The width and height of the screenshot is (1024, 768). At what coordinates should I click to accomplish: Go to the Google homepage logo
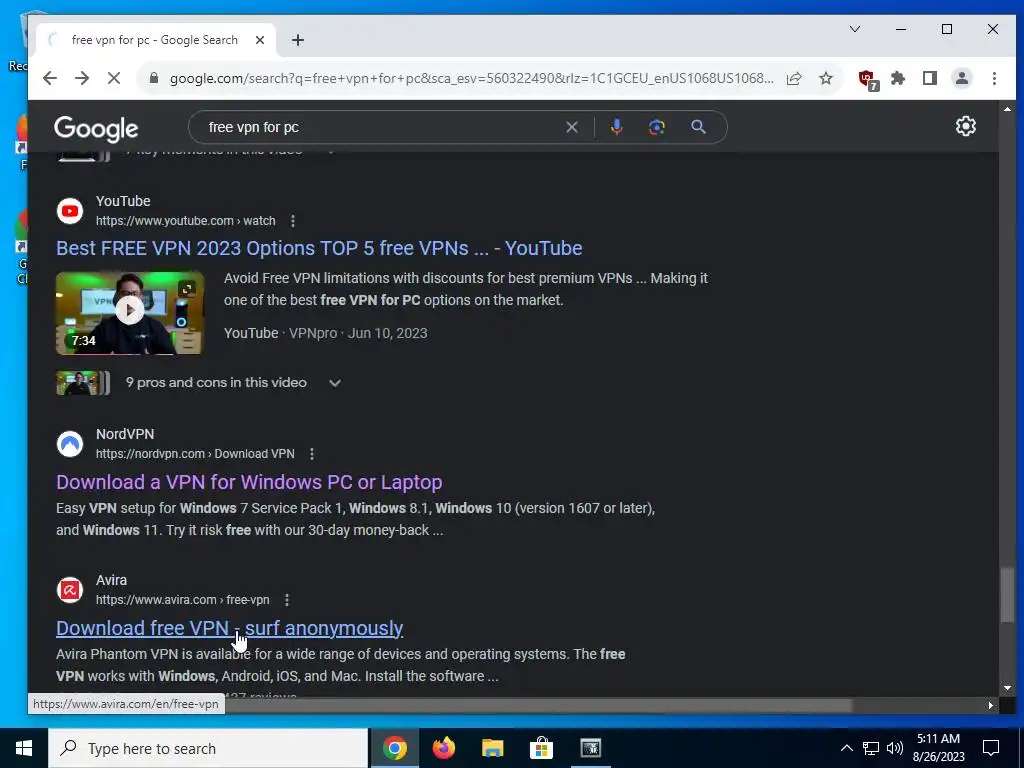click(x=96, y=129)
